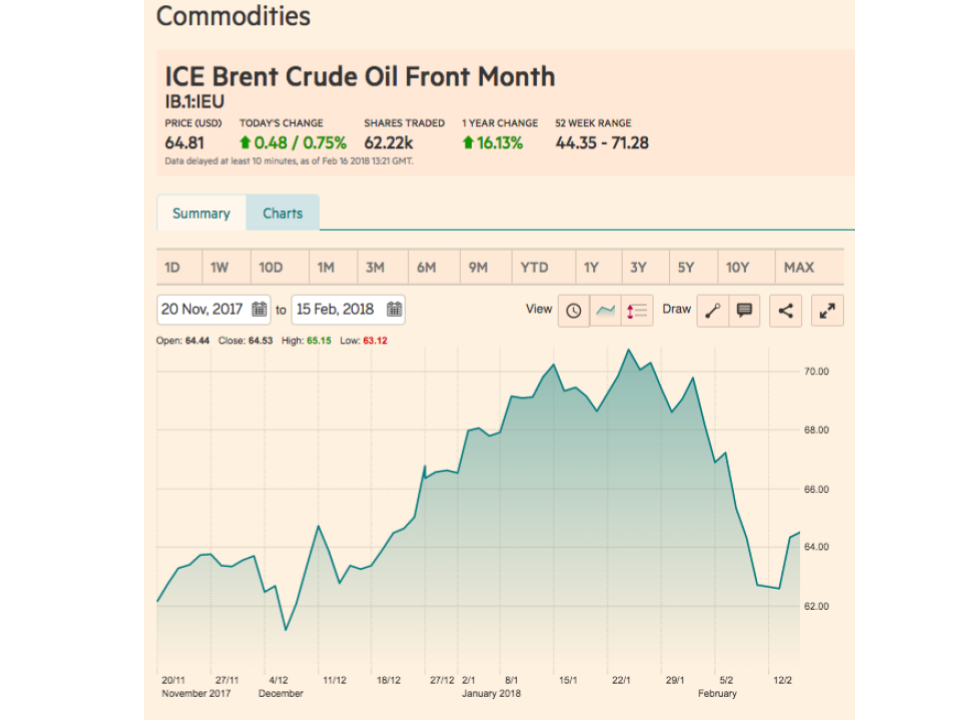Viewport: 960px width, 720px height.
Task: Open the indicators list view icon
Action: point(637,310)
